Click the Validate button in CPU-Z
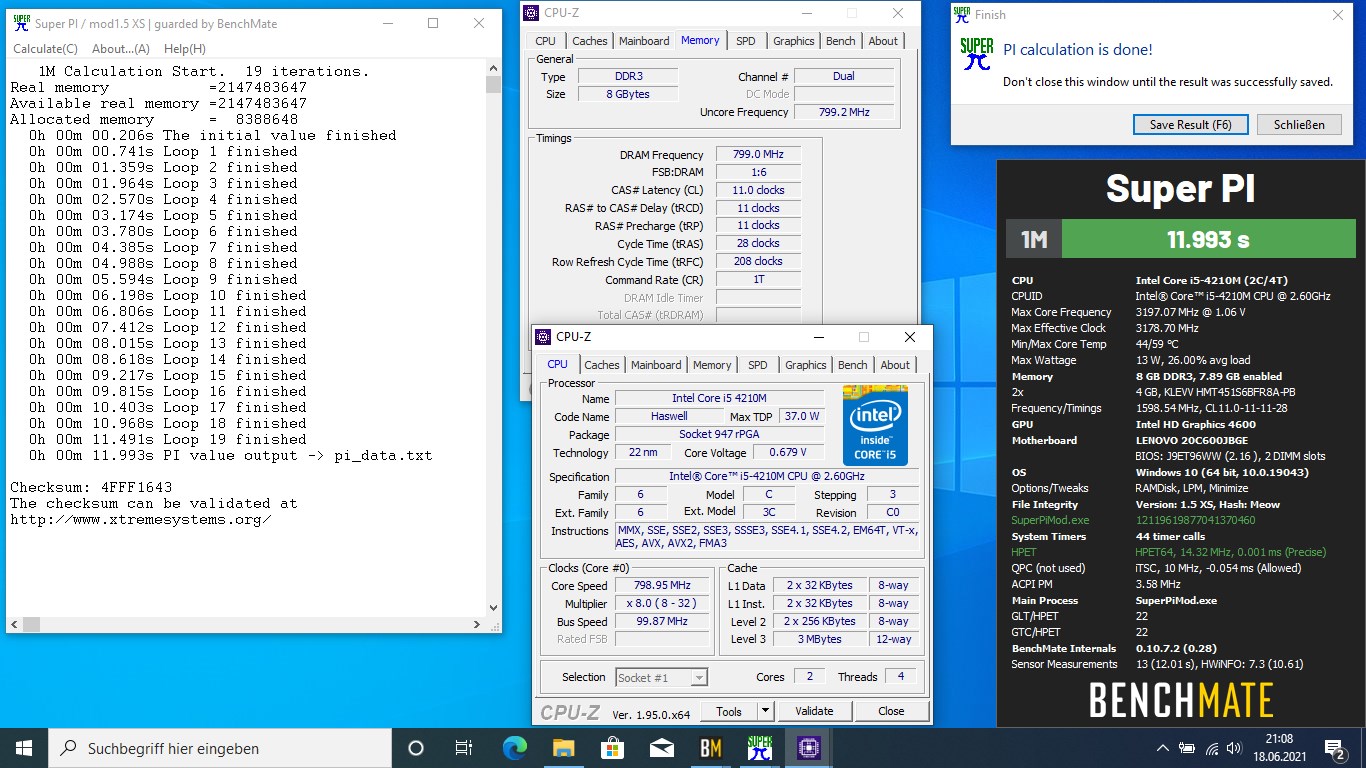This screenshot has height=768, width=1366. click(x=814, y=711)
